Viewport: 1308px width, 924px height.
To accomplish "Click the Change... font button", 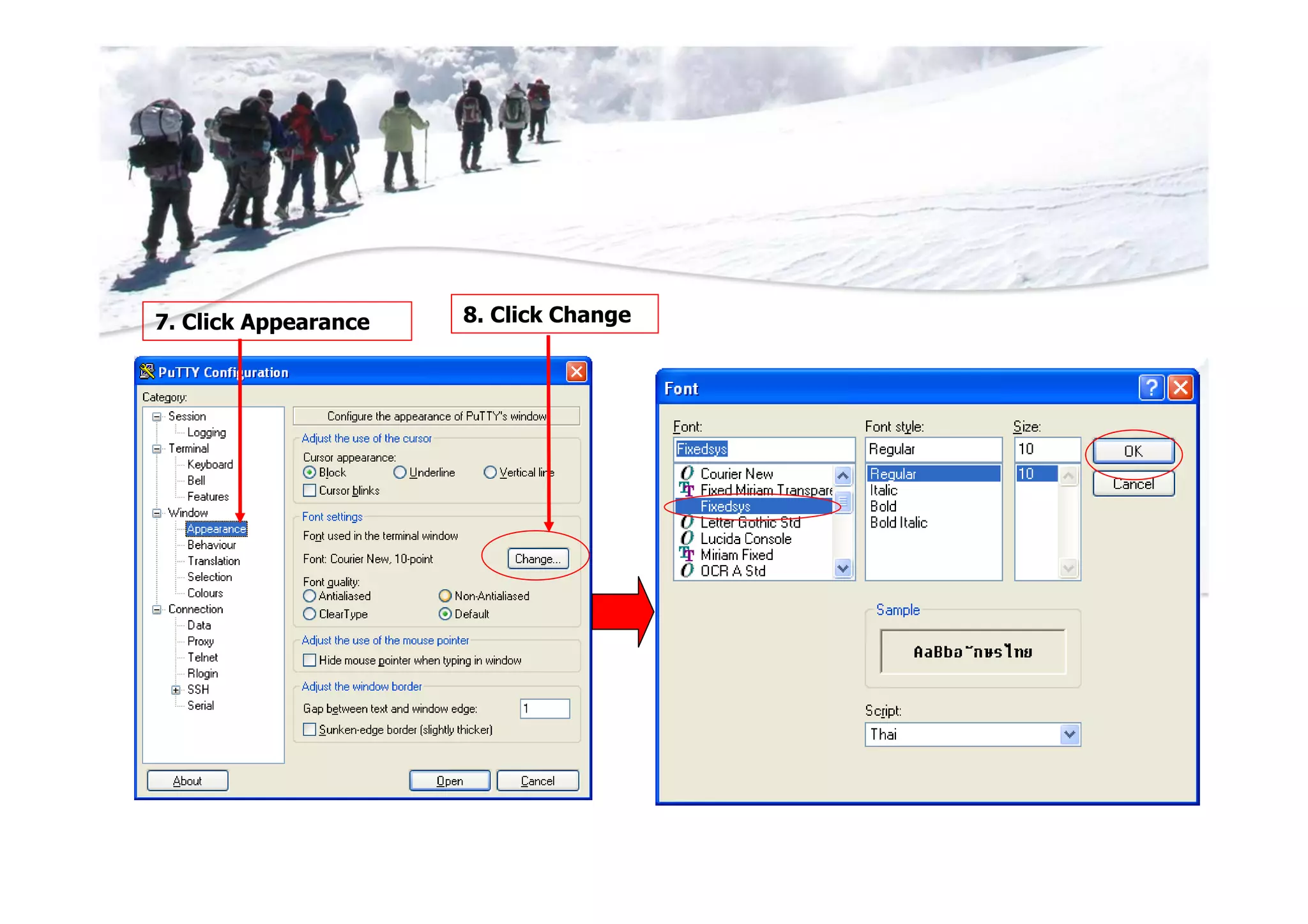I will [x=538, y=559].
